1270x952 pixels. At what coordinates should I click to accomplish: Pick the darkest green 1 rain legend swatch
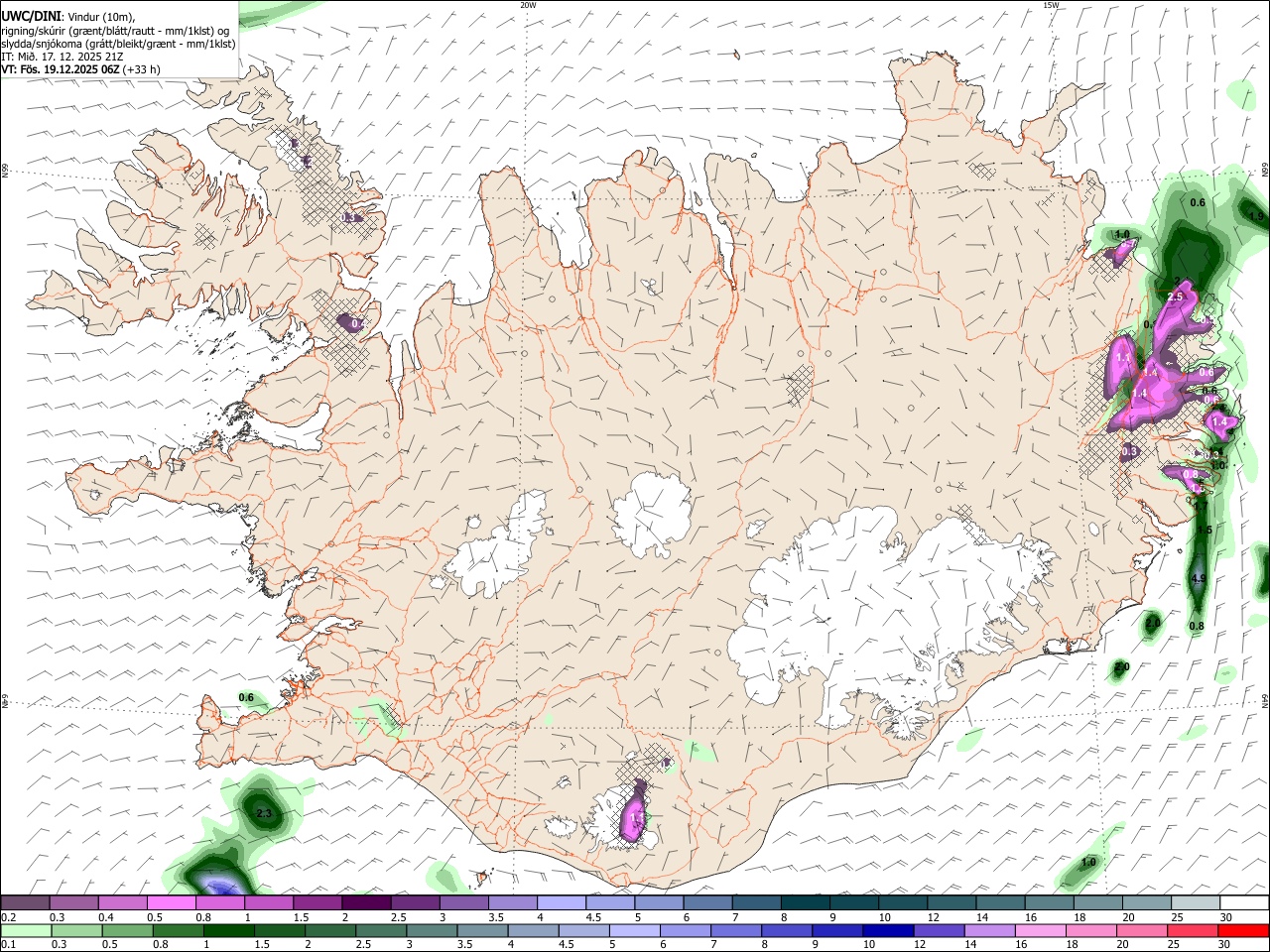[x=228, y=931]
